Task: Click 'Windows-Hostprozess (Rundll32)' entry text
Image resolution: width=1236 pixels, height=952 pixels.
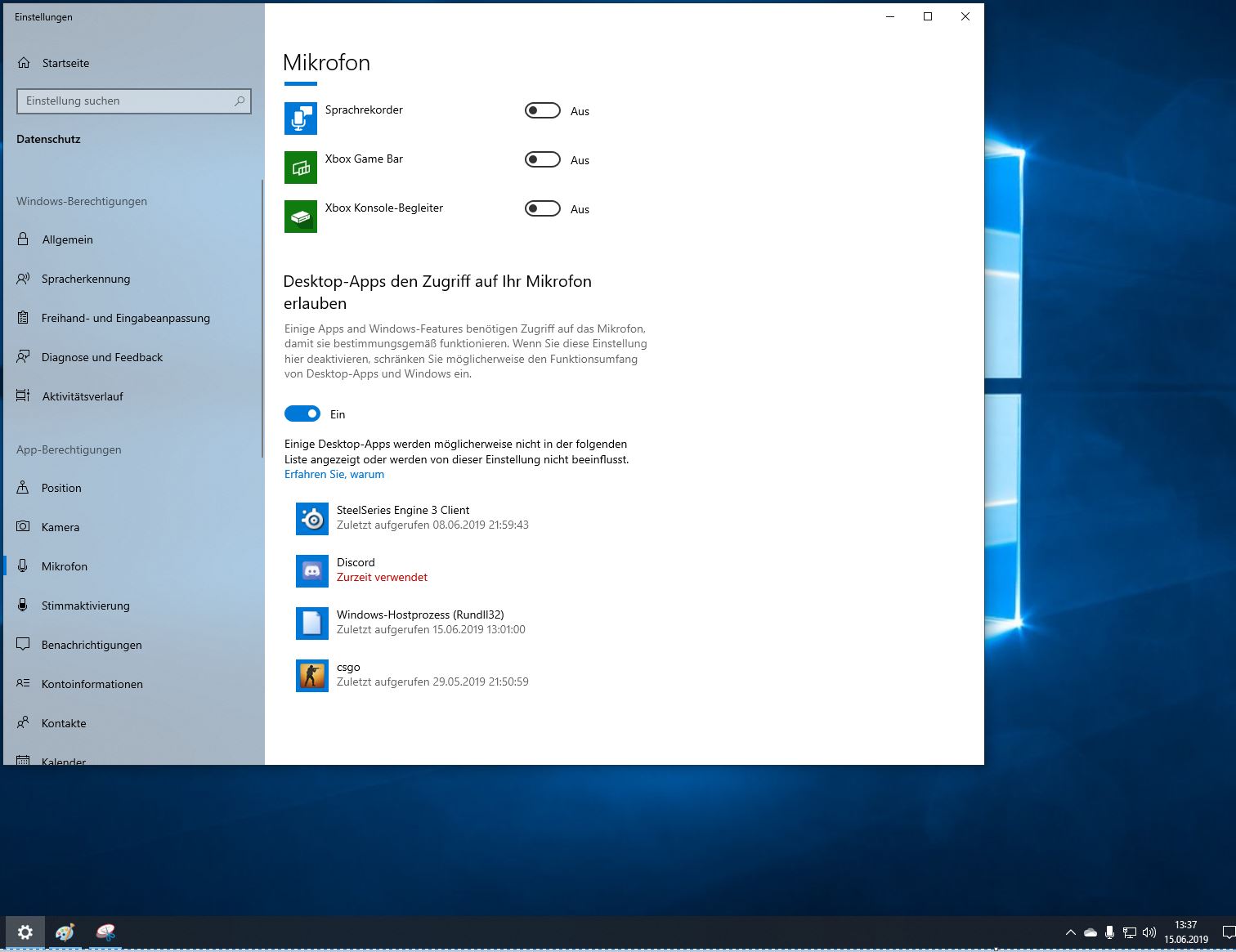Action: [x=420, y=615]
